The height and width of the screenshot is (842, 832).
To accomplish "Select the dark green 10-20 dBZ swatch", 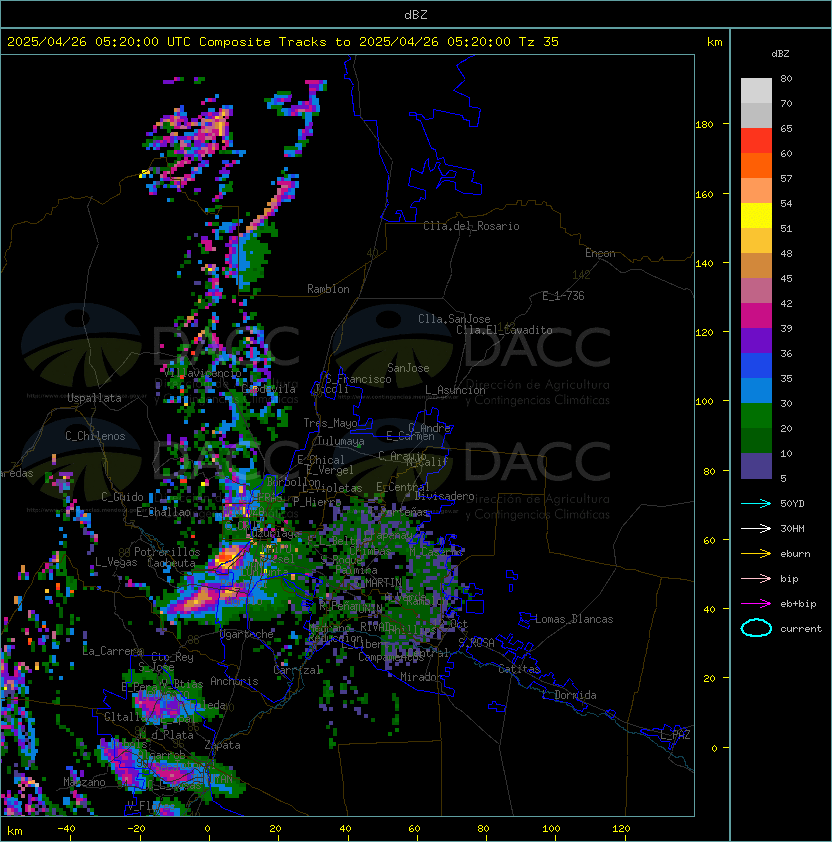I will tap(756, 440).
